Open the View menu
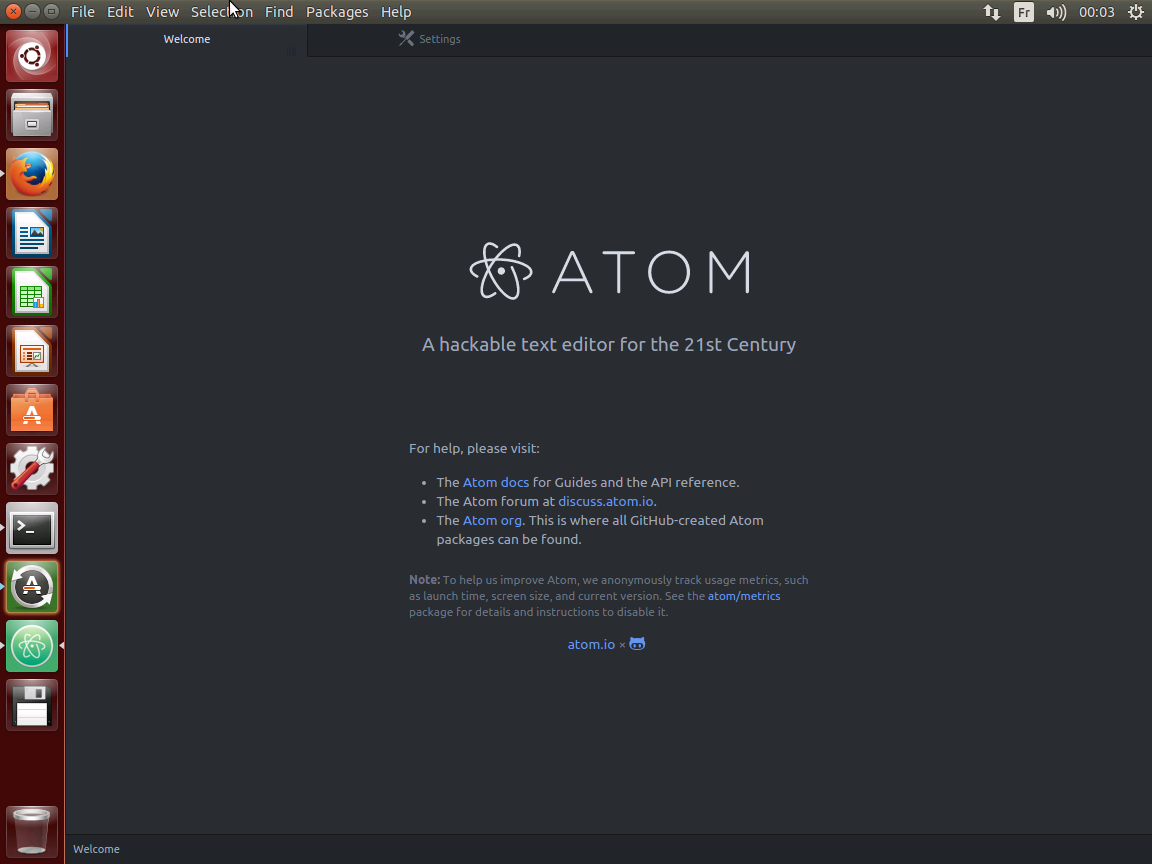 (x=162, y=12)
